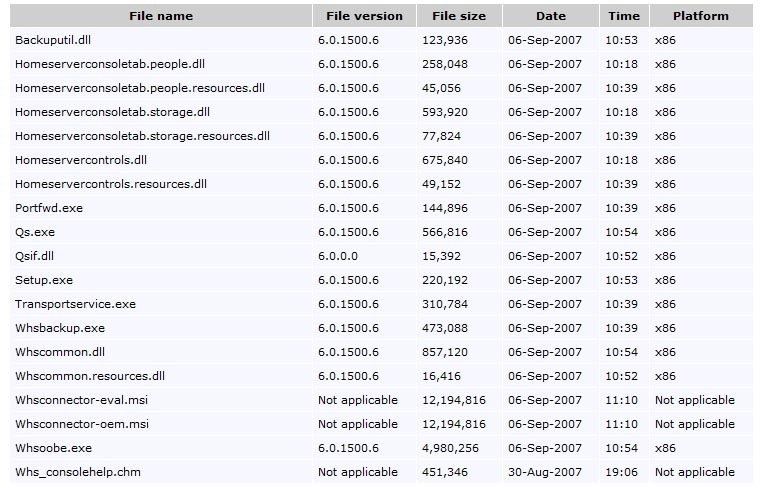The width and height of the screenshot is (762, 488).
Task: Select the Whsoobe.exe file size 4,980,256
Action: (450, 448)
